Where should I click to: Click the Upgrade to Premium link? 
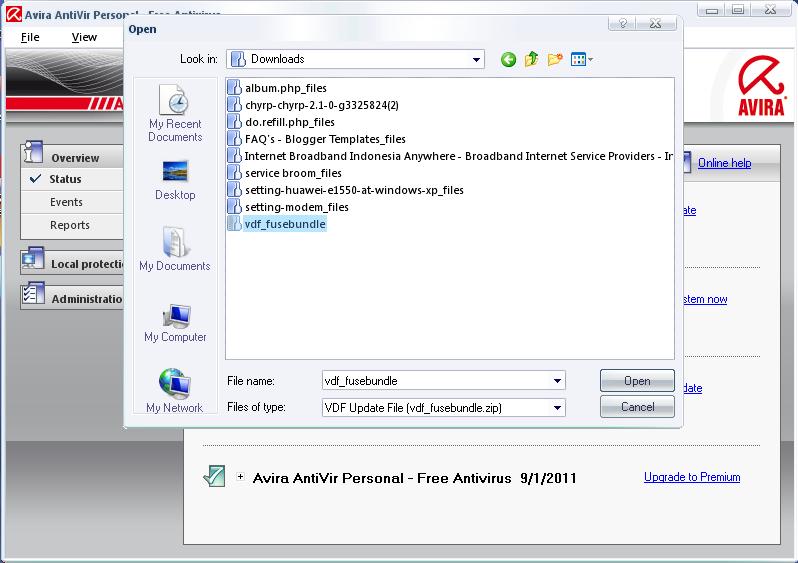pos(692,477)
